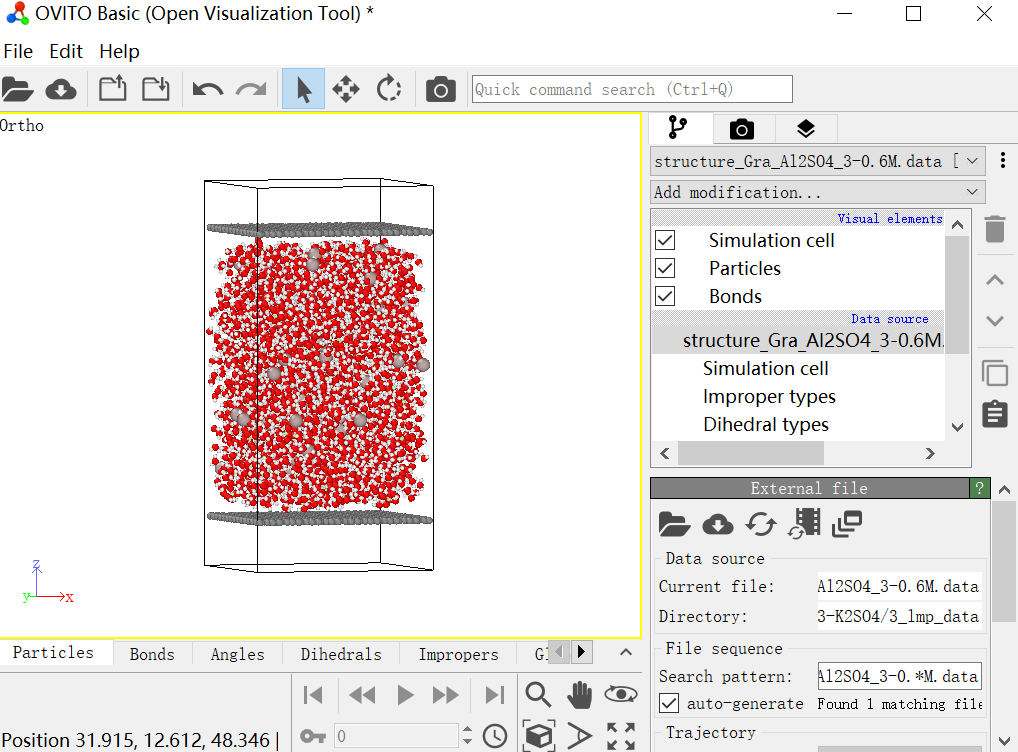Screen dimensions: 1018x752
Task: Click the Quick command search field
Action: point(632,89)
